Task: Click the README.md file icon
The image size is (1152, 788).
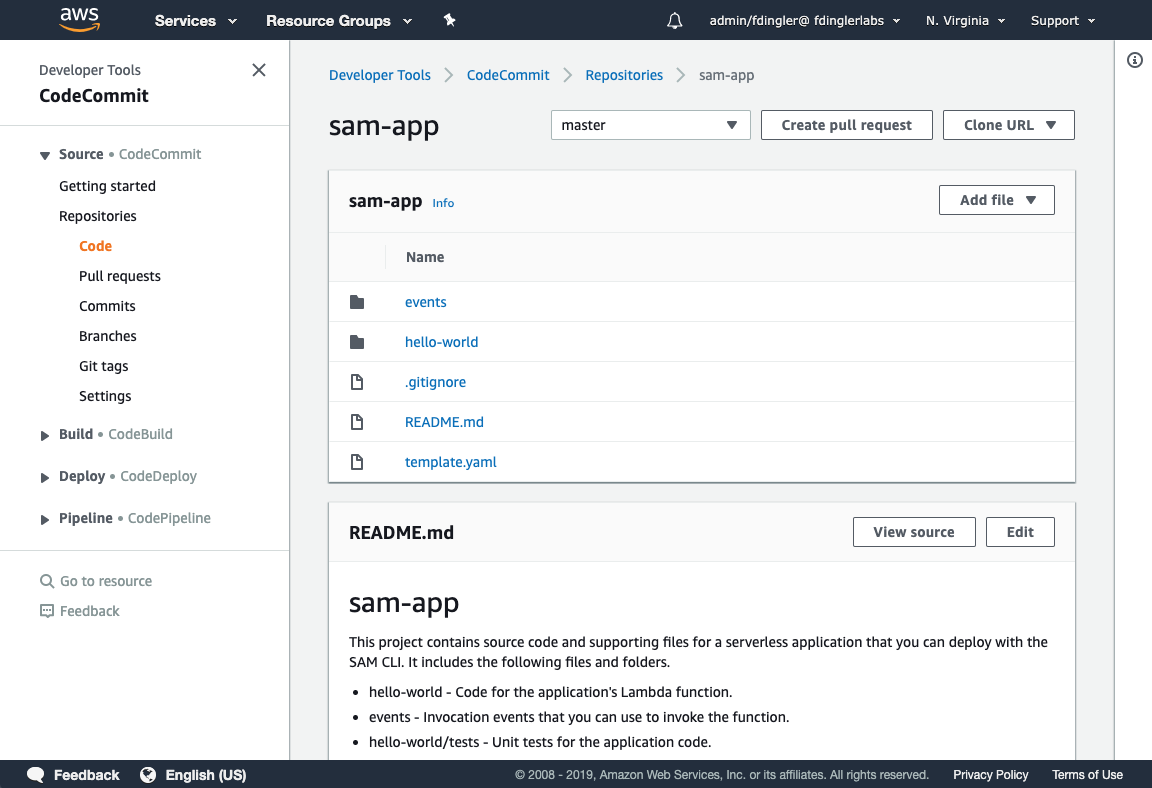Action: pos(357,422)
